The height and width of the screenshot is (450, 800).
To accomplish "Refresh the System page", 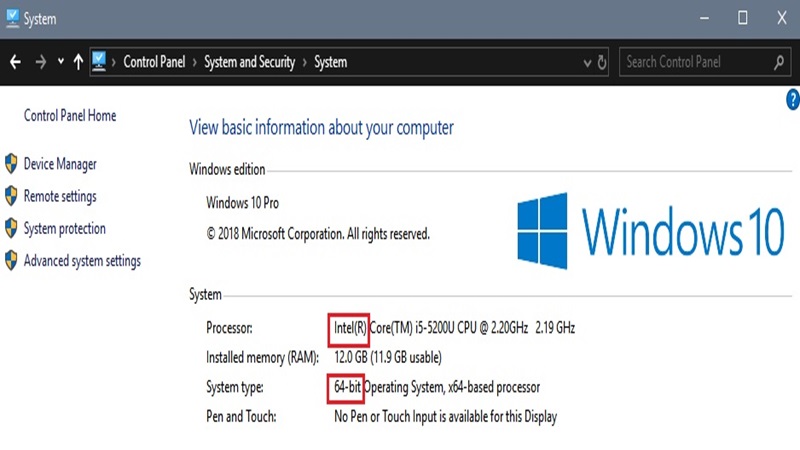I will [602, 62].
